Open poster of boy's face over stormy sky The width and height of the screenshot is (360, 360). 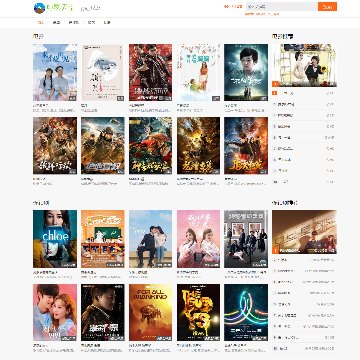coord(246,72)
